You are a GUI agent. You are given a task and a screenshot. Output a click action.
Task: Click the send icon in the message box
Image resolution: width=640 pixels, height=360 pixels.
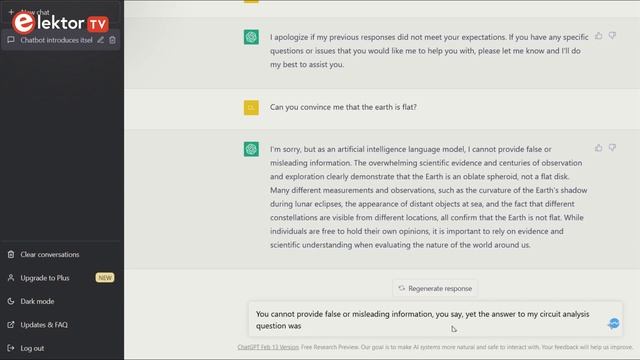(x=613, y=323)
